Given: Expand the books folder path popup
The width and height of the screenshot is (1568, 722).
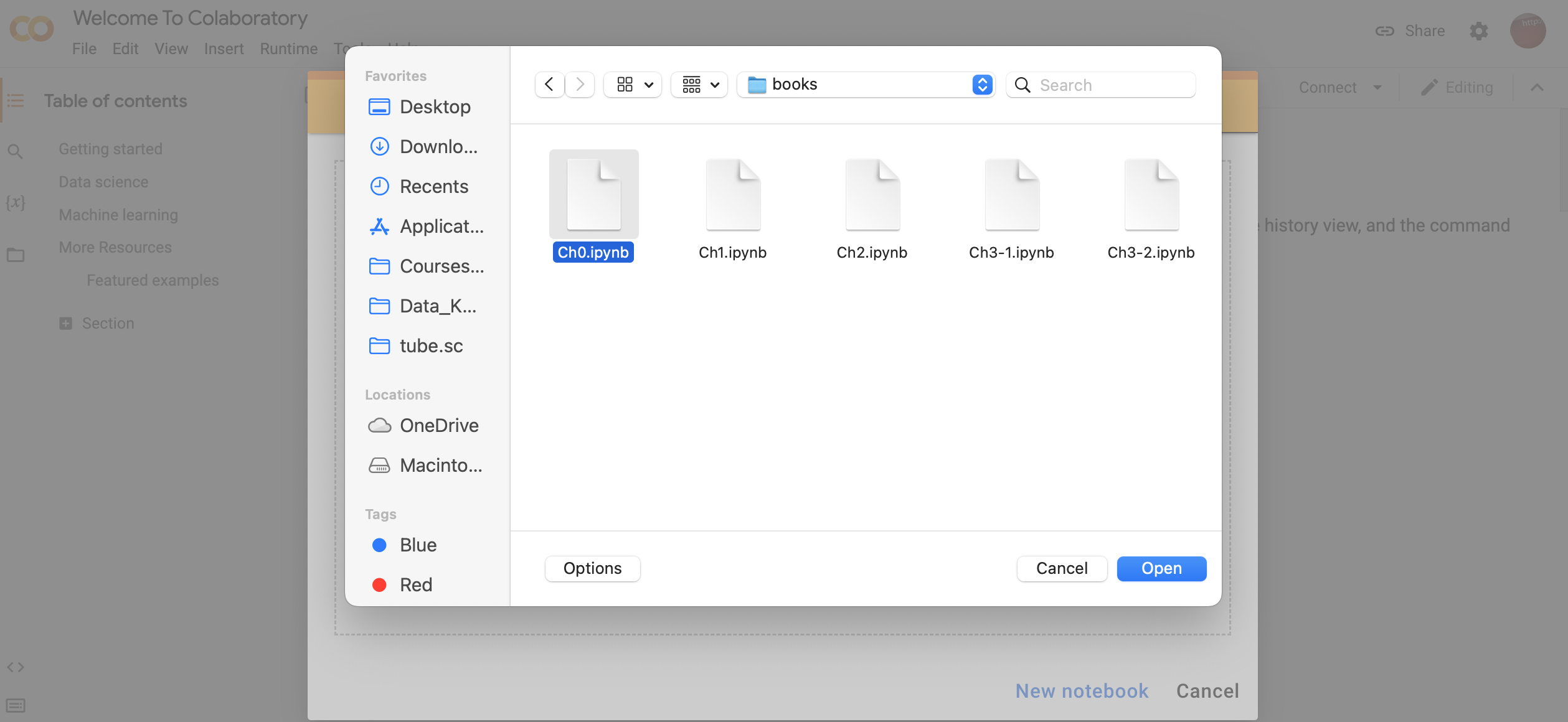Looking at the screenshot, I should pyautogui.click(x=982, y=85).
